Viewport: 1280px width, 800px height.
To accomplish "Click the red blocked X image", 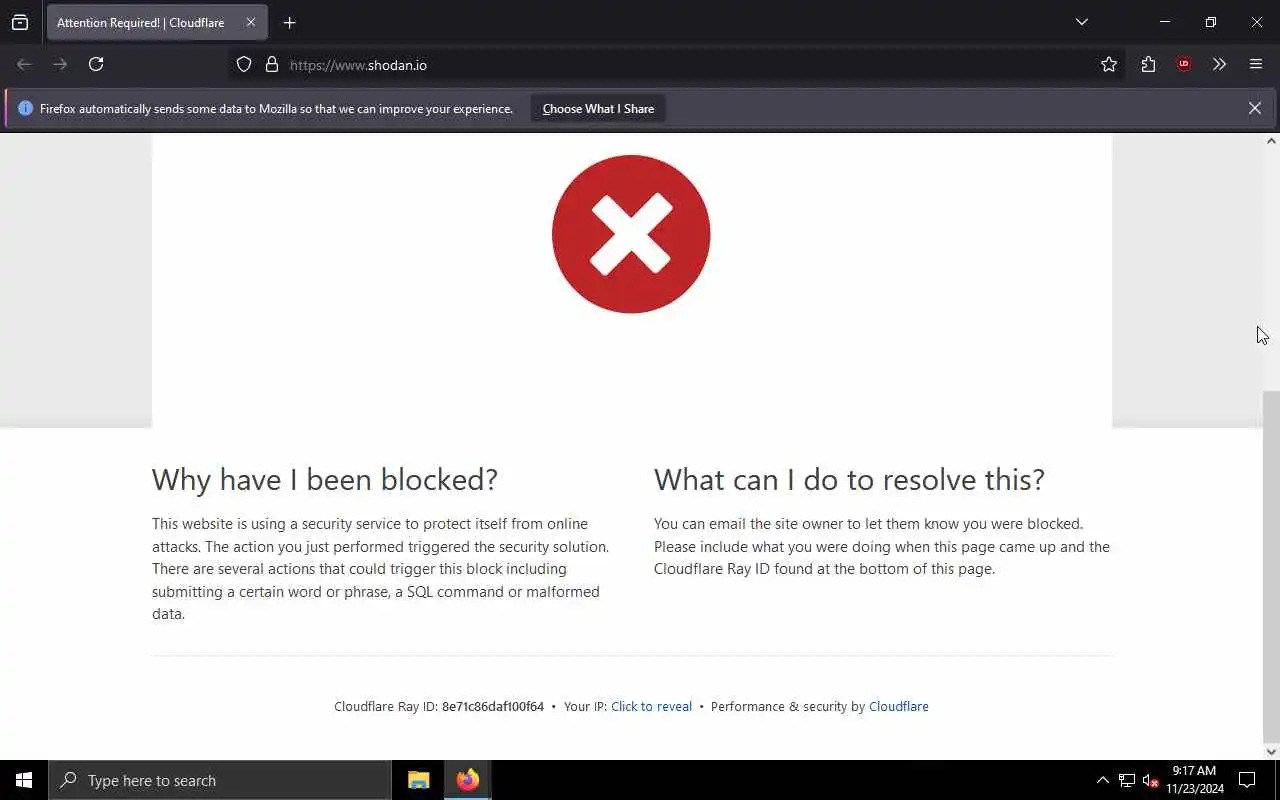I will [631, 234].
